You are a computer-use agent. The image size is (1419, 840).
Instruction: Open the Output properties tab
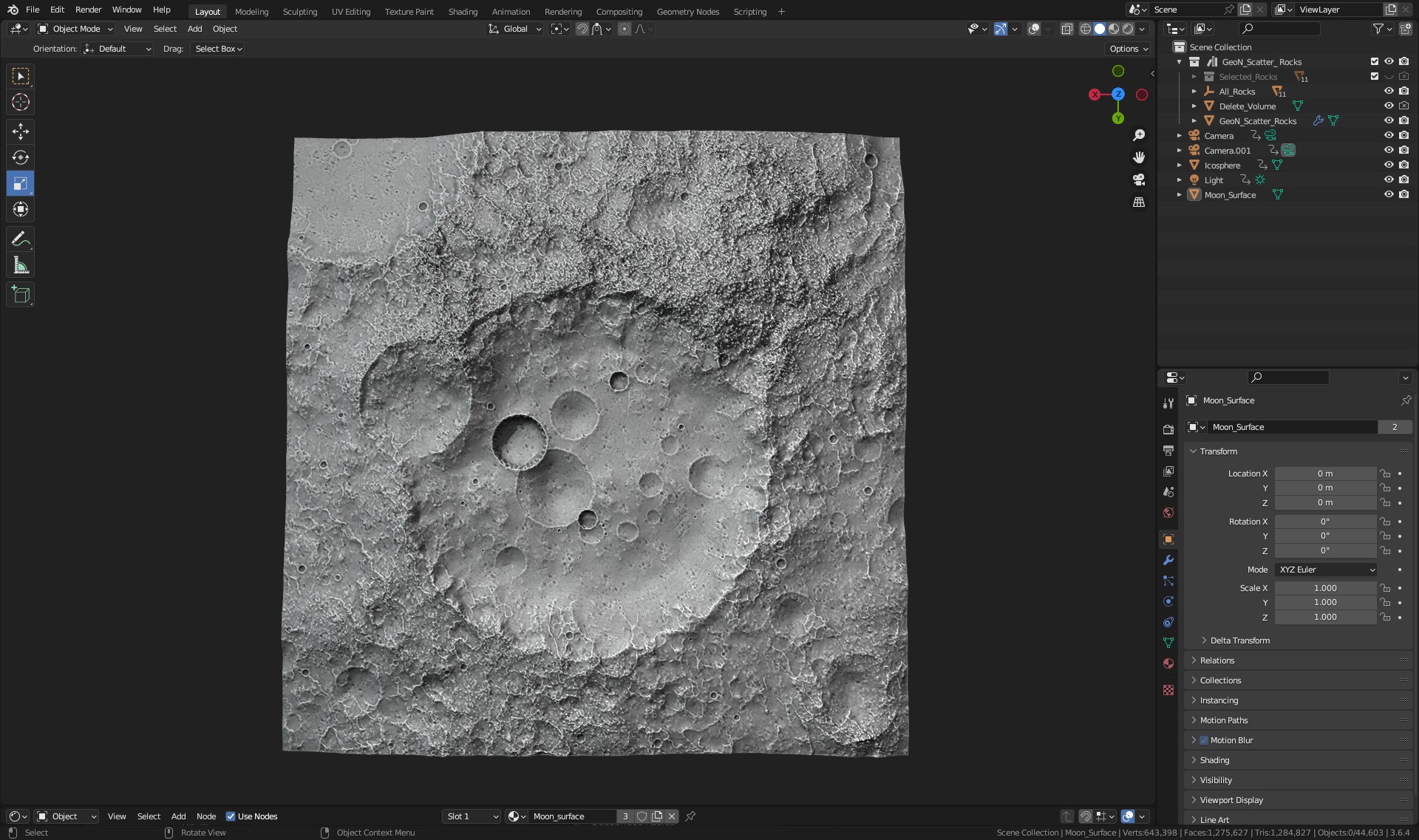(1168, 450)
